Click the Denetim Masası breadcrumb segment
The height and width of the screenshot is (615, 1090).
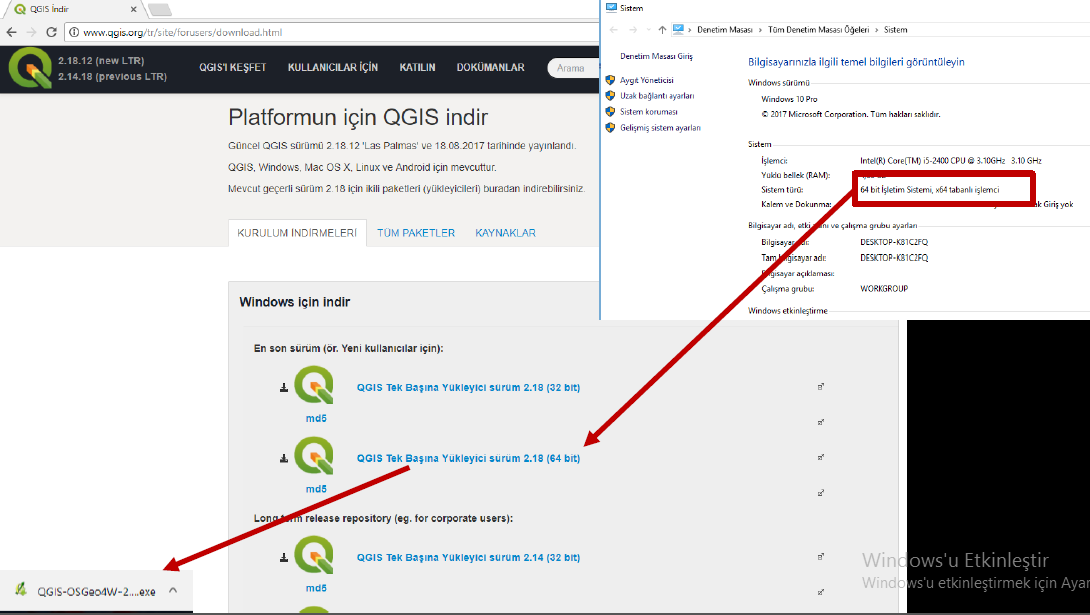[724, 30]
